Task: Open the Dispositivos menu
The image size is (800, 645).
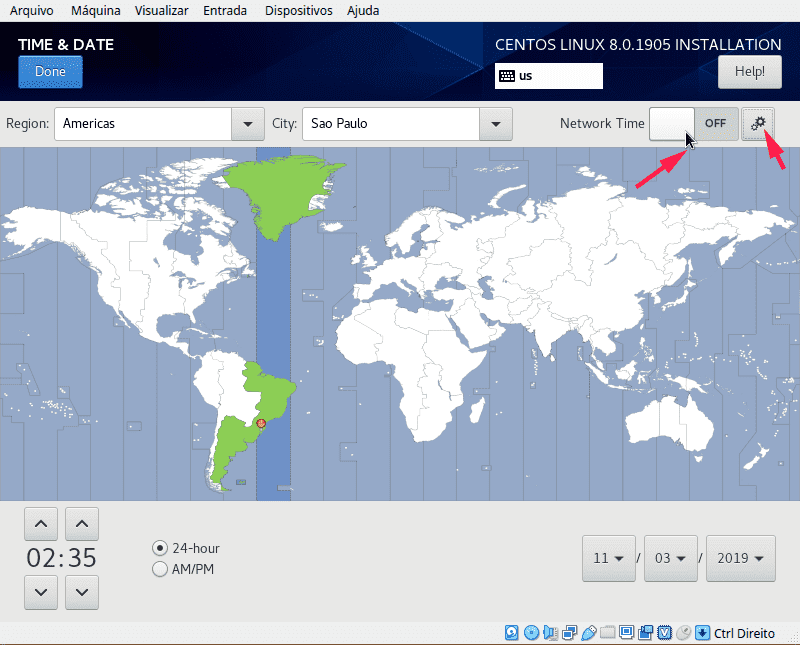Action: pyautogui.click(x=298, y=11)
